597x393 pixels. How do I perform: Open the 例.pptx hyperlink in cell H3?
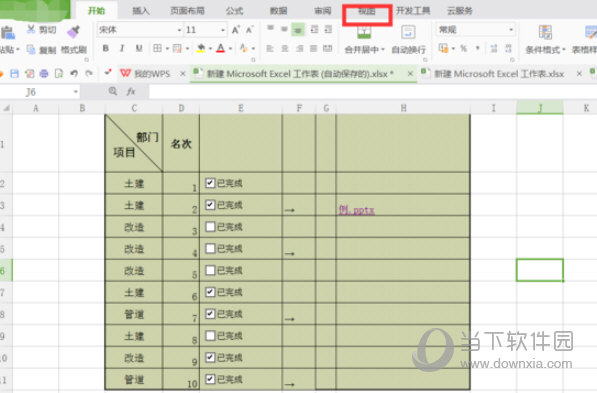tap(357, 210)
